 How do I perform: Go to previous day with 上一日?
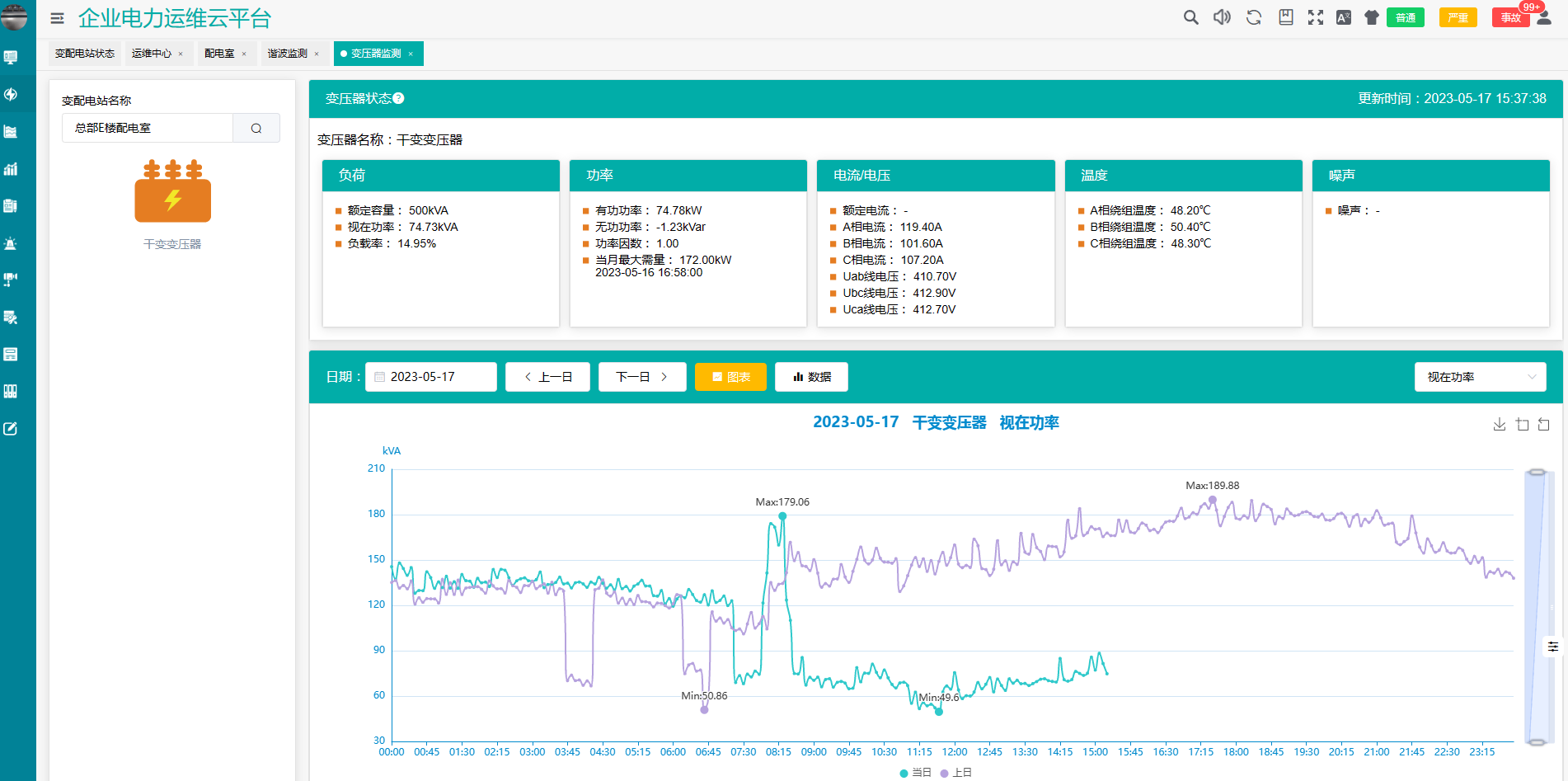coord(547,377)
